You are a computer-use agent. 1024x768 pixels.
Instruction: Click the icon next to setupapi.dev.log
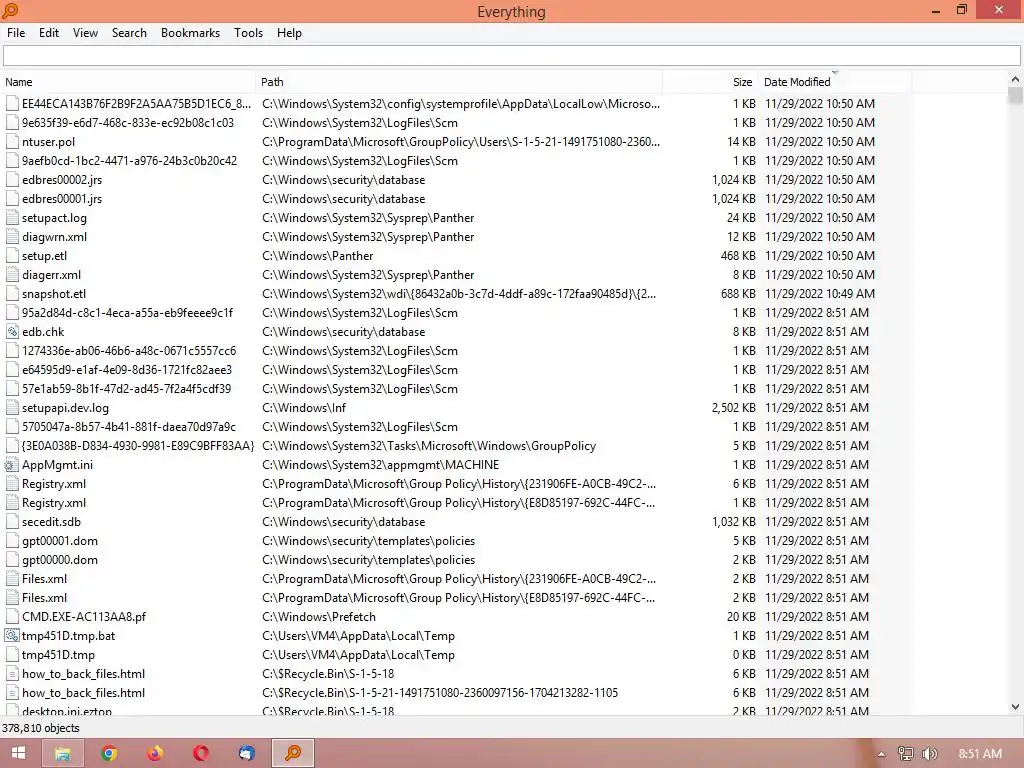12,408
